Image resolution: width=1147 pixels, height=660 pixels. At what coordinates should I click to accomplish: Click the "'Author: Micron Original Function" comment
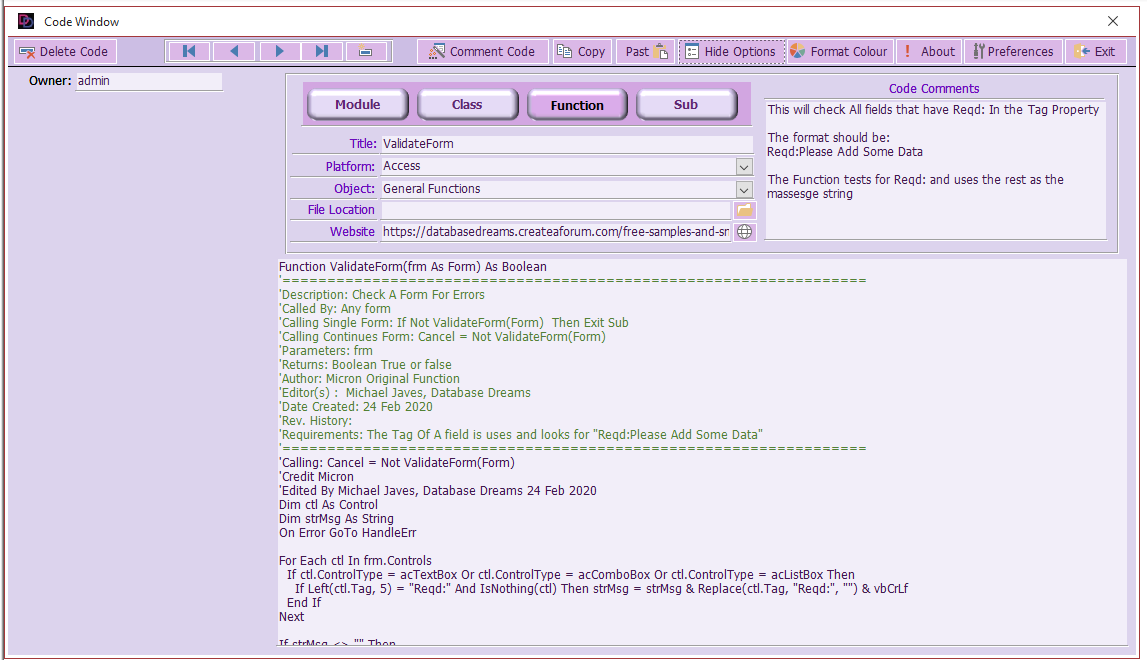(369, 378)
